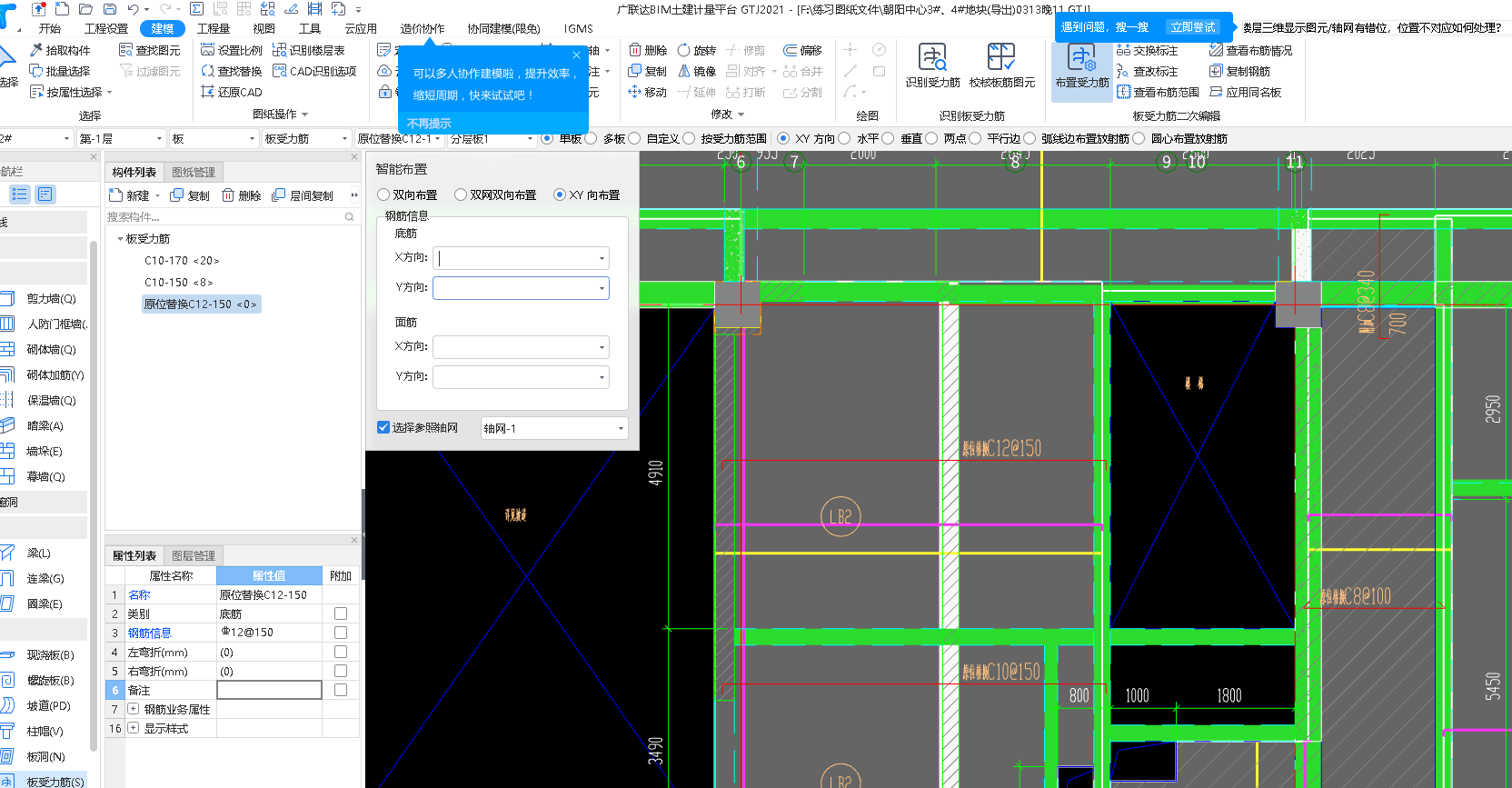This screenshot has height=788, width=1512.
Task: Click the 拾取构件 tool icon
Action: 36,50
